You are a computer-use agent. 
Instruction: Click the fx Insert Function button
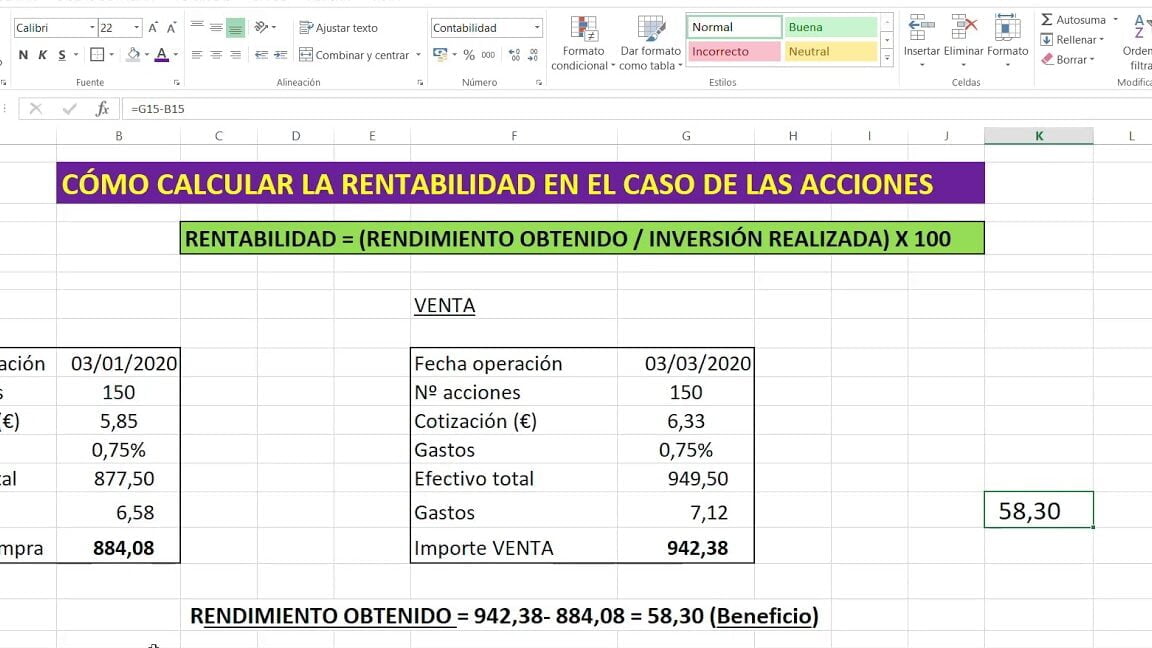click(101, 108)
